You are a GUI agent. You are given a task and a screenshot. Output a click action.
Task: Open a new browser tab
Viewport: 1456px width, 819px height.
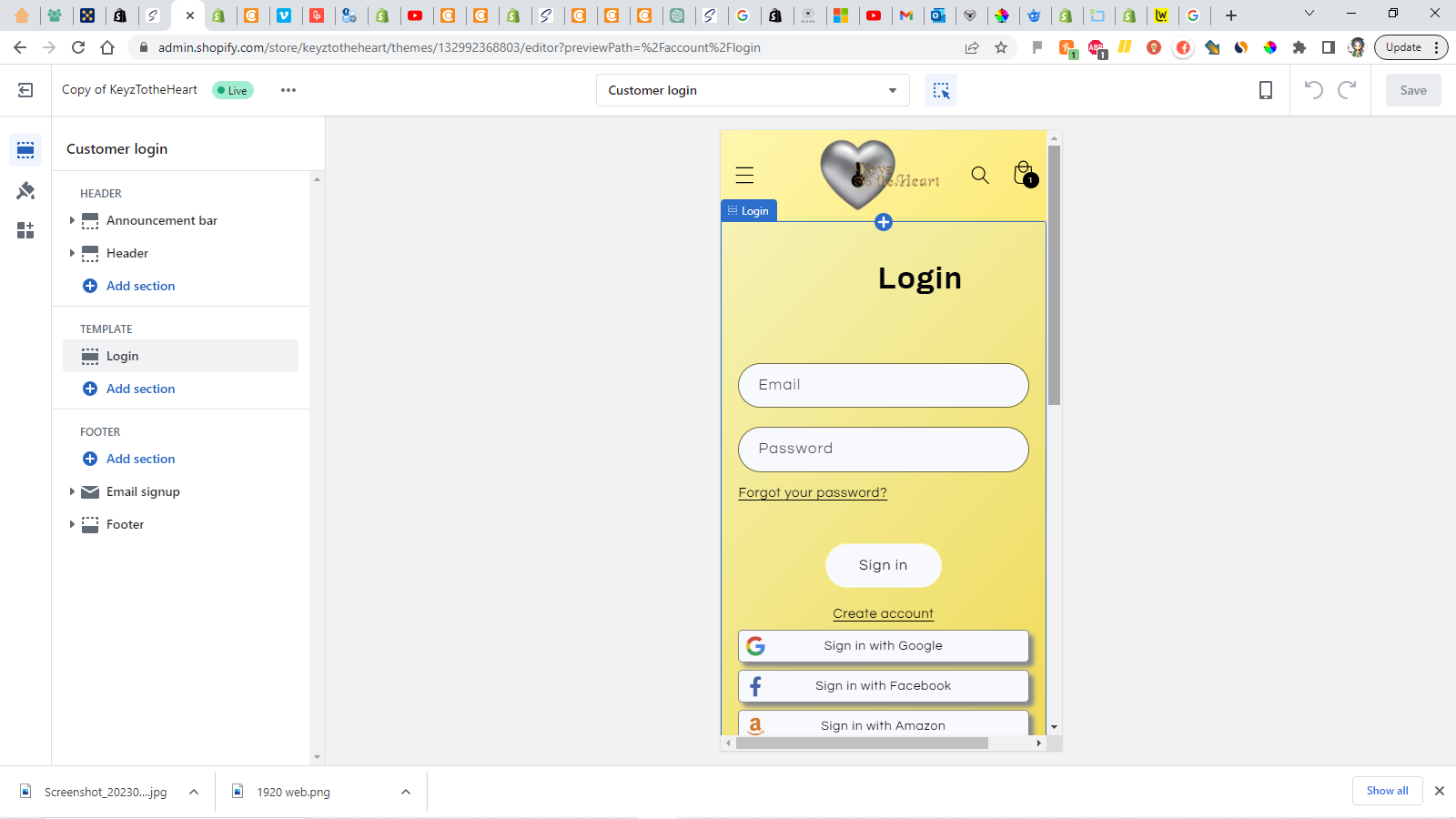click(x=1231, y=15)
